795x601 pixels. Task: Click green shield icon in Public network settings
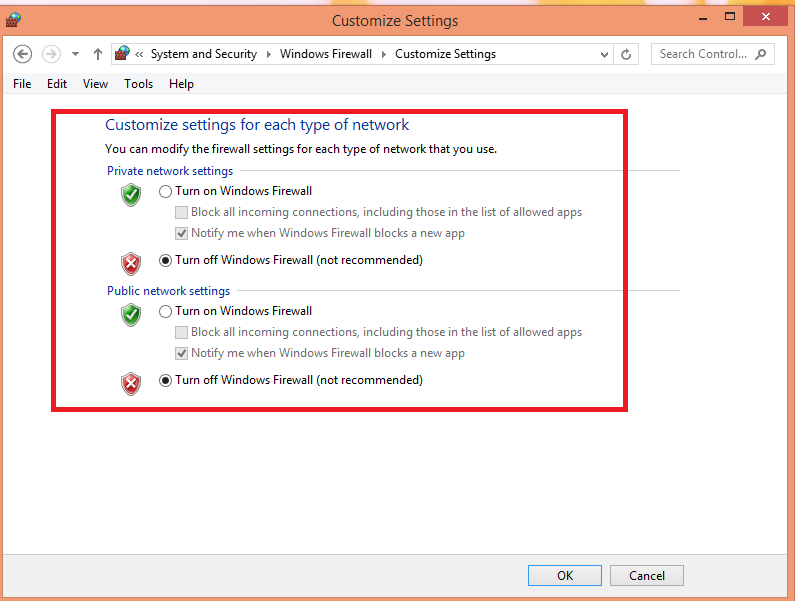[x=131, y=315]
